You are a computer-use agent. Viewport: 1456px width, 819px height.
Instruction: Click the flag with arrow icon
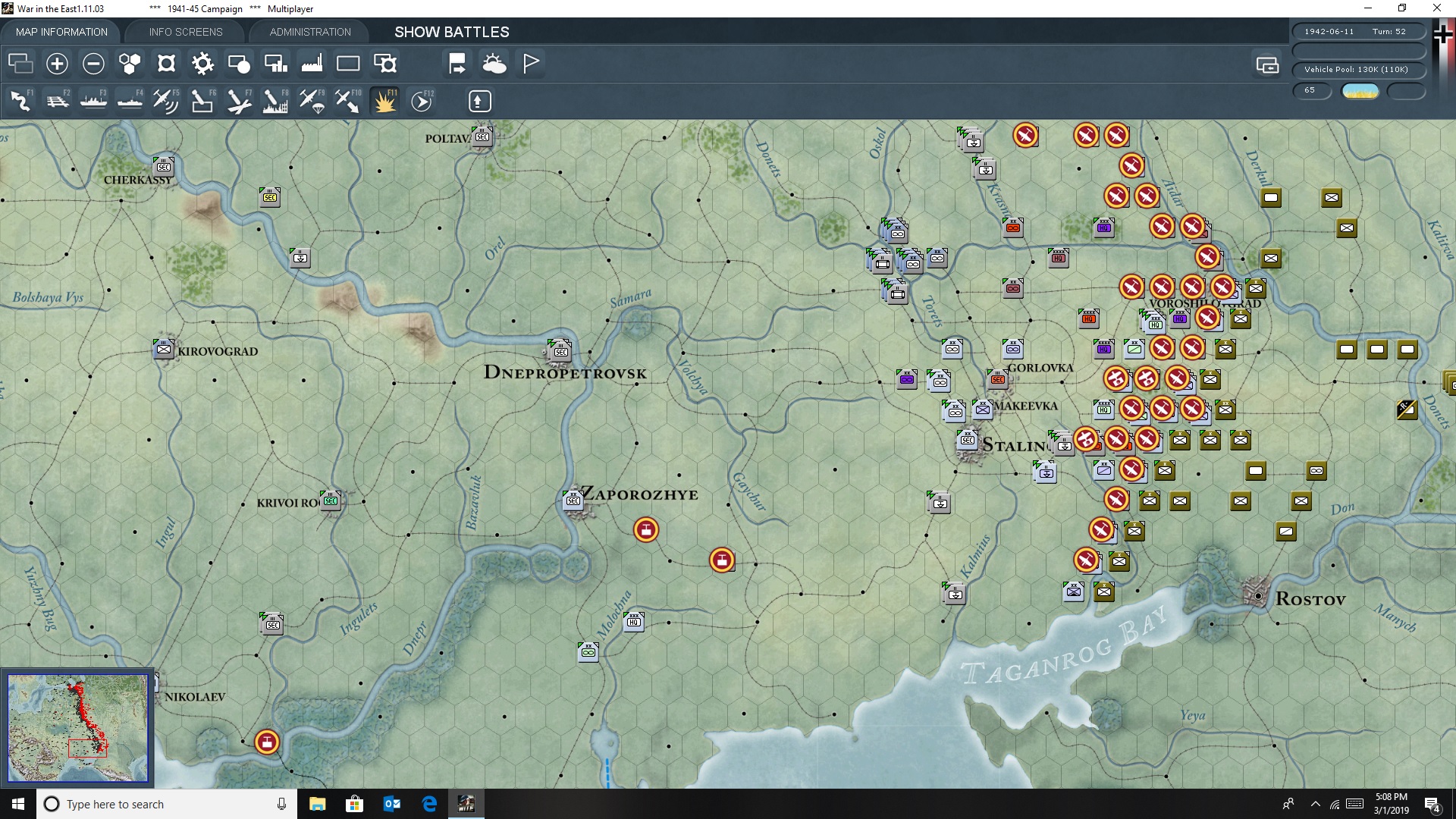point(457,64)
